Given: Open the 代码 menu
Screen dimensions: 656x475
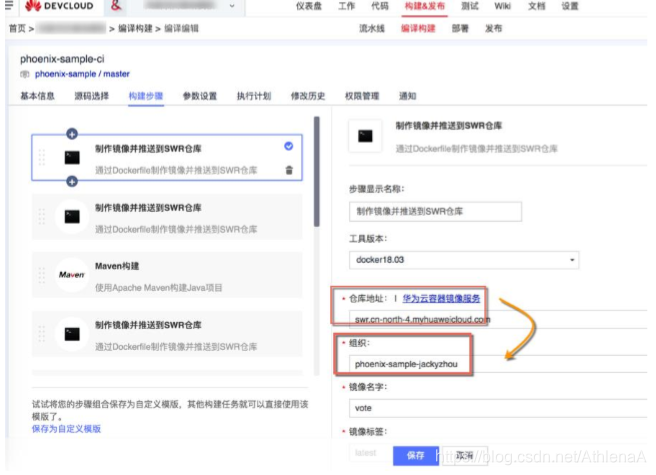Looking at the screenshot, I should pos(379,6).
